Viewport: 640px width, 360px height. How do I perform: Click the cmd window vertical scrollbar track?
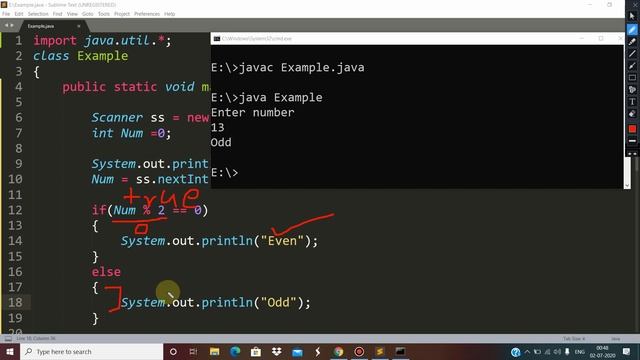click(x=627, y=169)
